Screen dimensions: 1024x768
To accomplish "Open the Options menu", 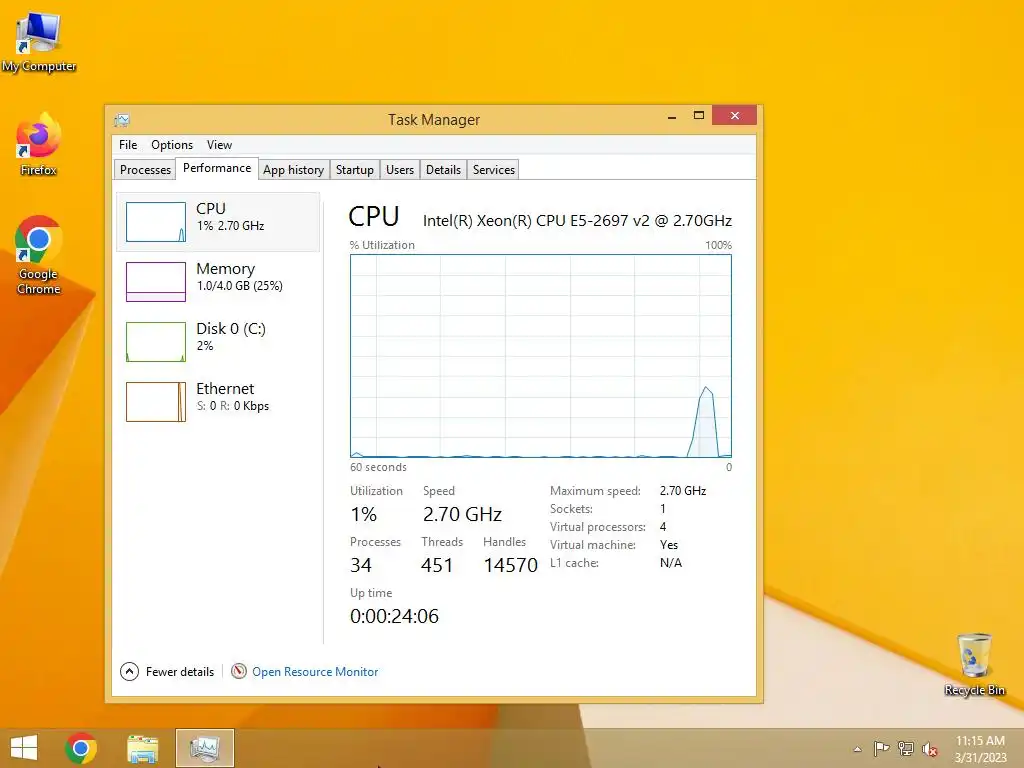I will [x=172, y=145].
